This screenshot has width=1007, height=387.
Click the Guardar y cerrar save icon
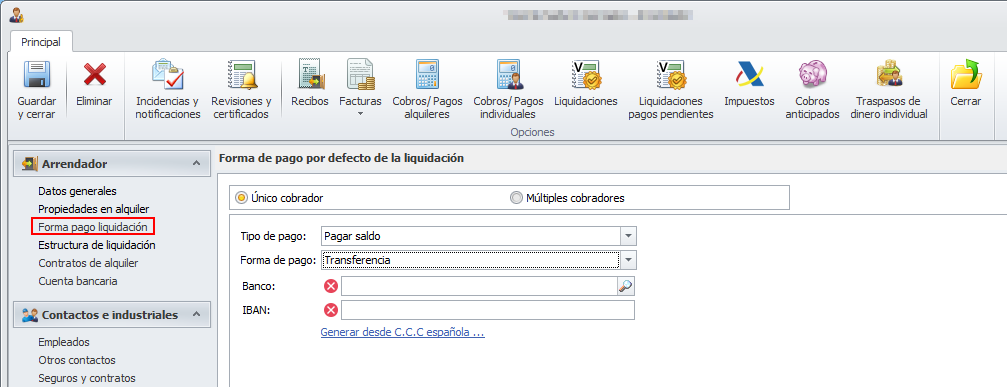pyautogui.click(x=37, y=74)
